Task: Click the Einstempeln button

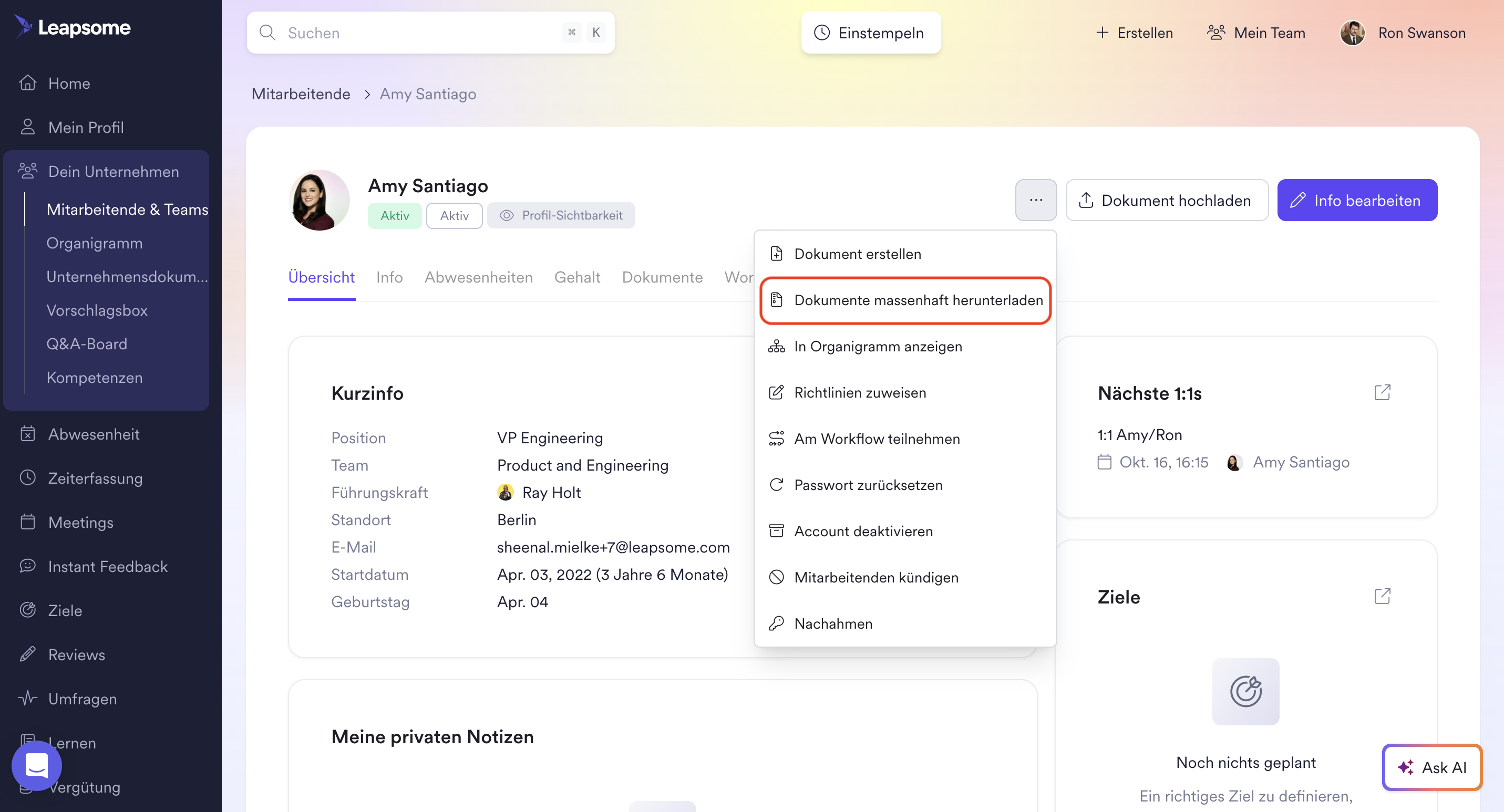Action: coord(870,33)
